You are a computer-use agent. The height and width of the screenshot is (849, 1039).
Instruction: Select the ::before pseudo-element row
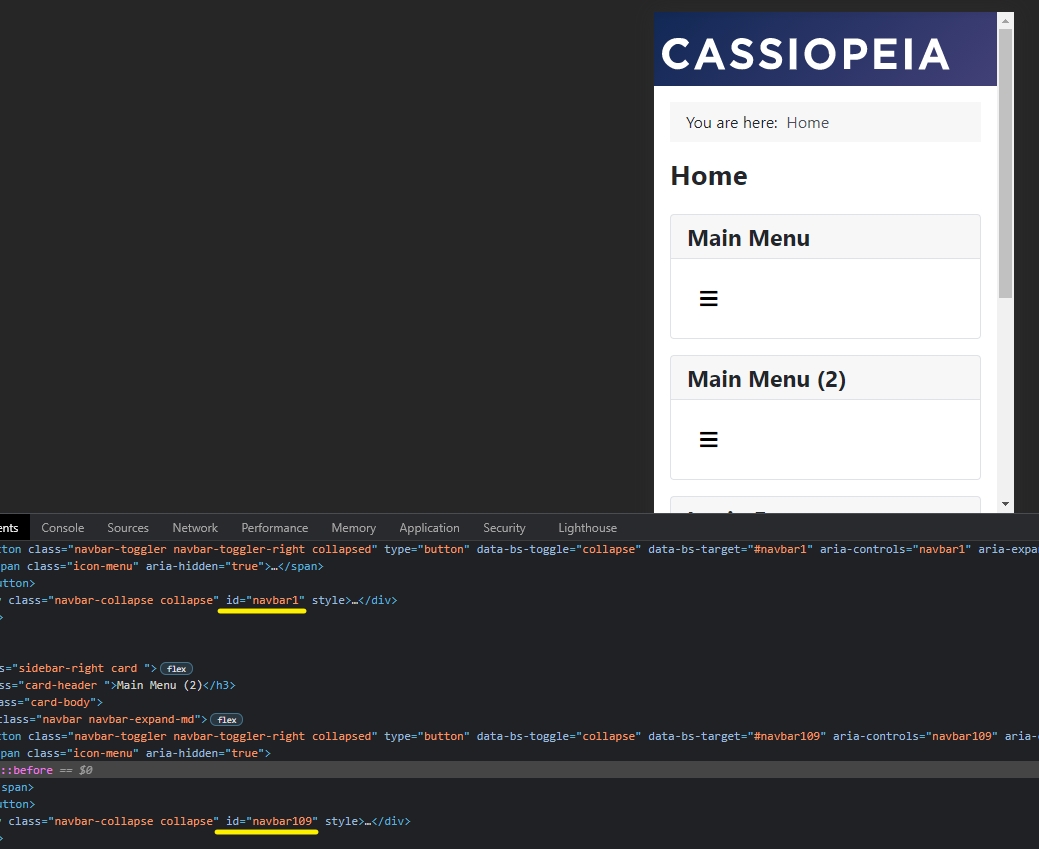coord(520,770)
